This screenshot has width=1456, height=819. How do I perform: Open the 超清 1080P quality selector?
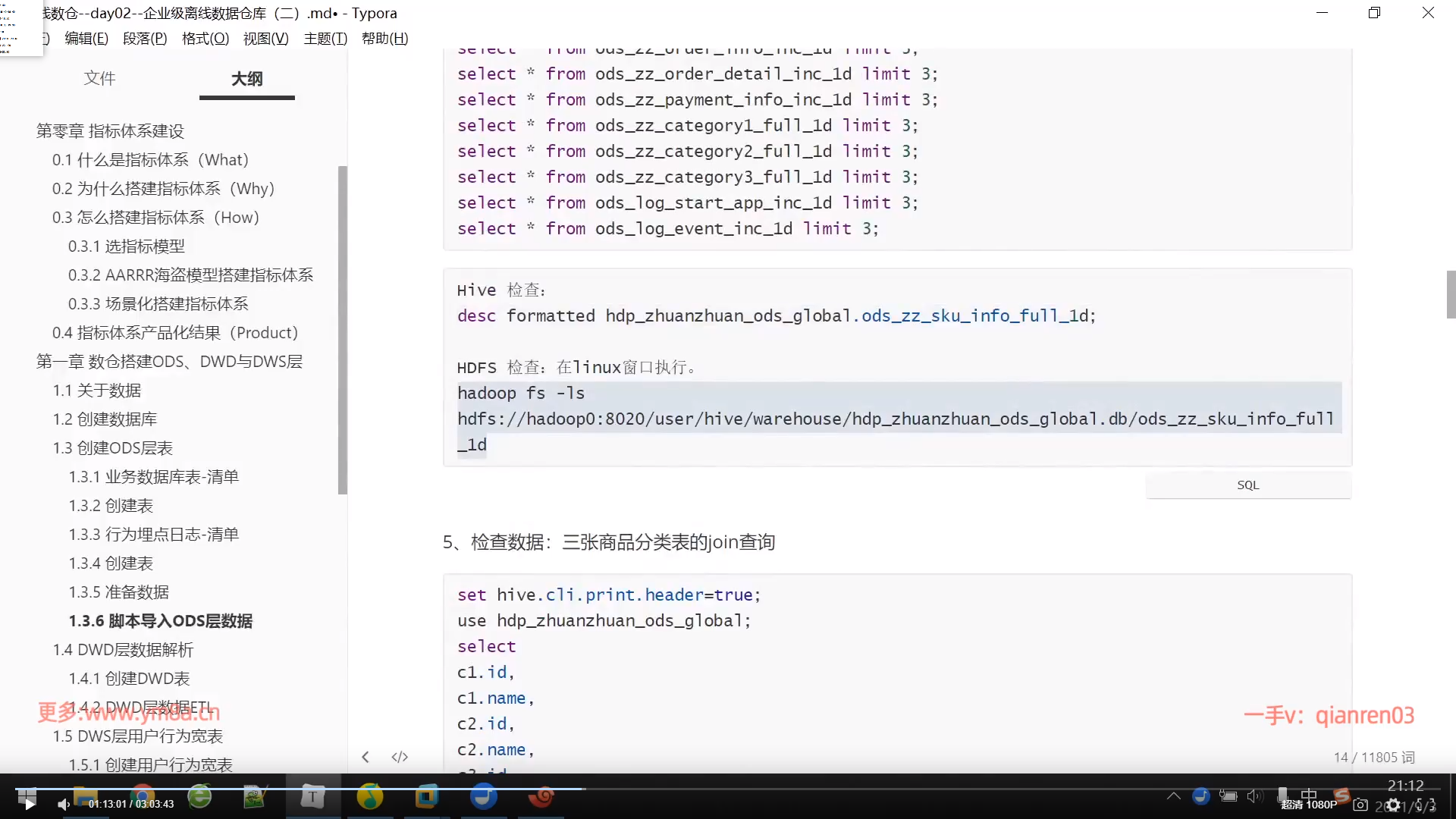coord(1309,805)
